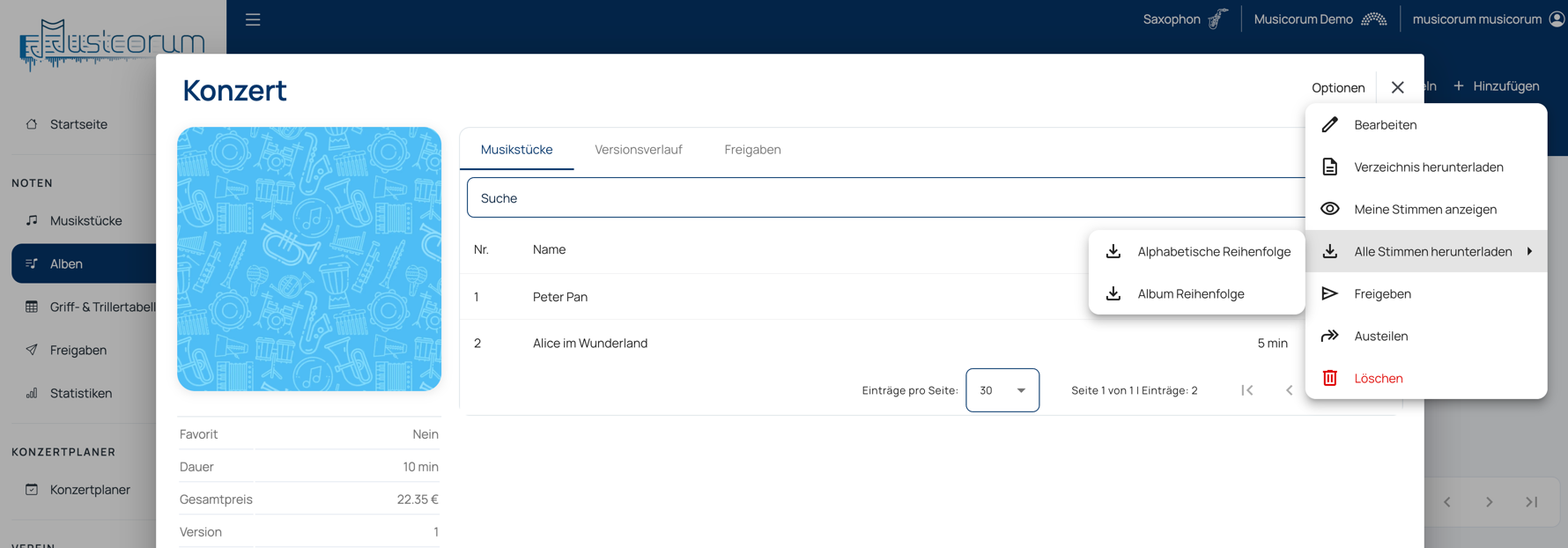Open the Einträge pro Seite dropdown
1568x548 pixels.
(x=1002, y=390)
